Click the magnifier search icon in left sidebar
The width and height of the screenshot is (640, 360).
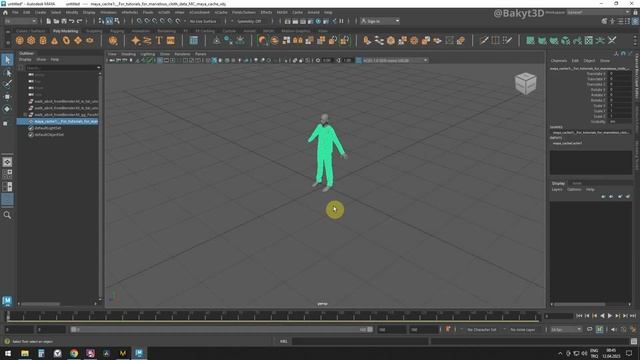7,215
